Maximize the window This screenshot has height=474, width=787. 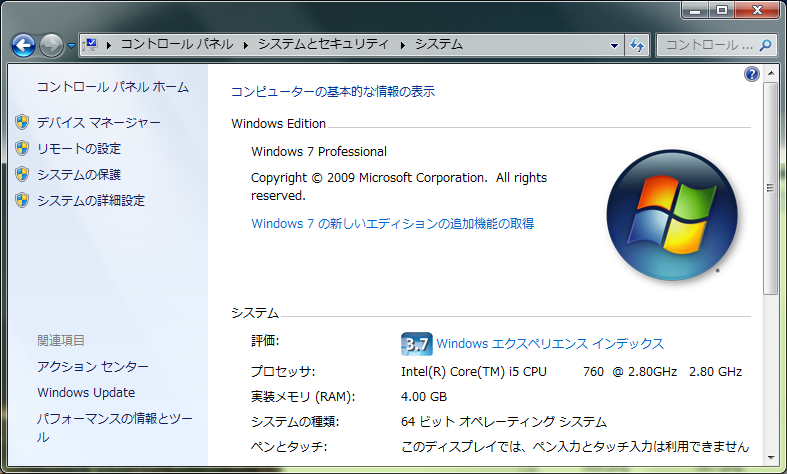722,10
